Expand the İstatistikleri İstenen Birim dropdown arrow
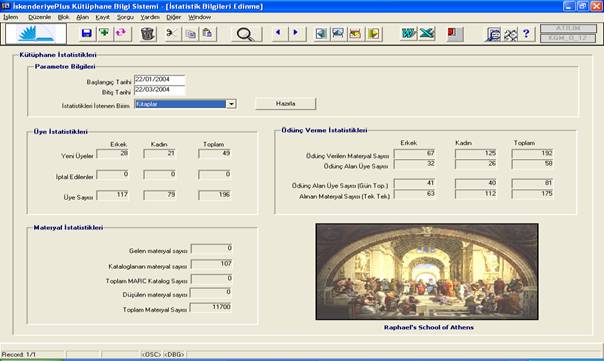This screenshot has width=604, height=361. 231,104
